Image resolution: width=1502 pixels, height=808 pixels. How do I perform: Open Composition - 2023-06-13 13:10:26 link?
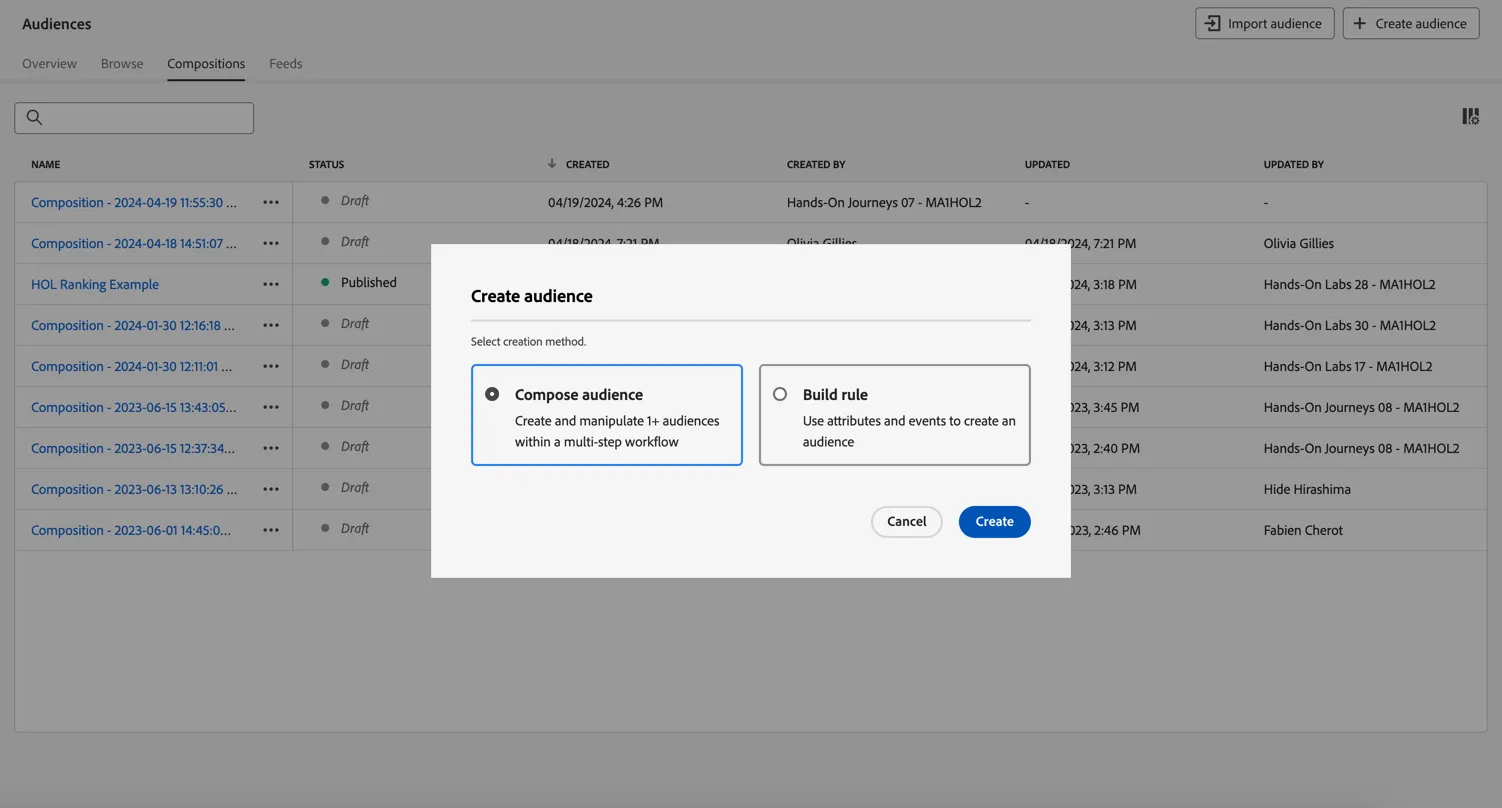click(134, 489)
